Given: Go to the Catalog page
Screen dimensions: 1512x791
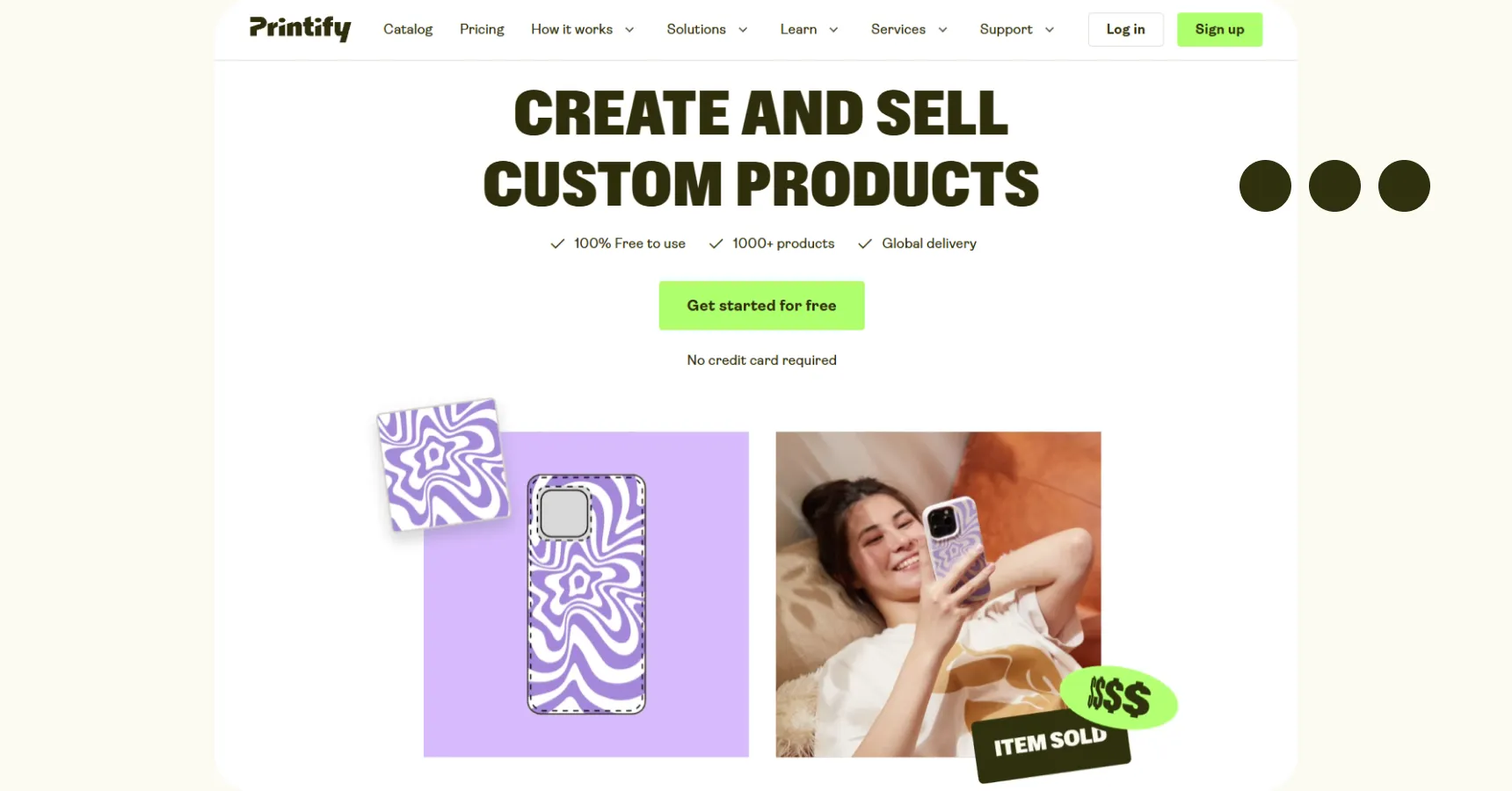Looking at the screenshot, I should point(408,30).
